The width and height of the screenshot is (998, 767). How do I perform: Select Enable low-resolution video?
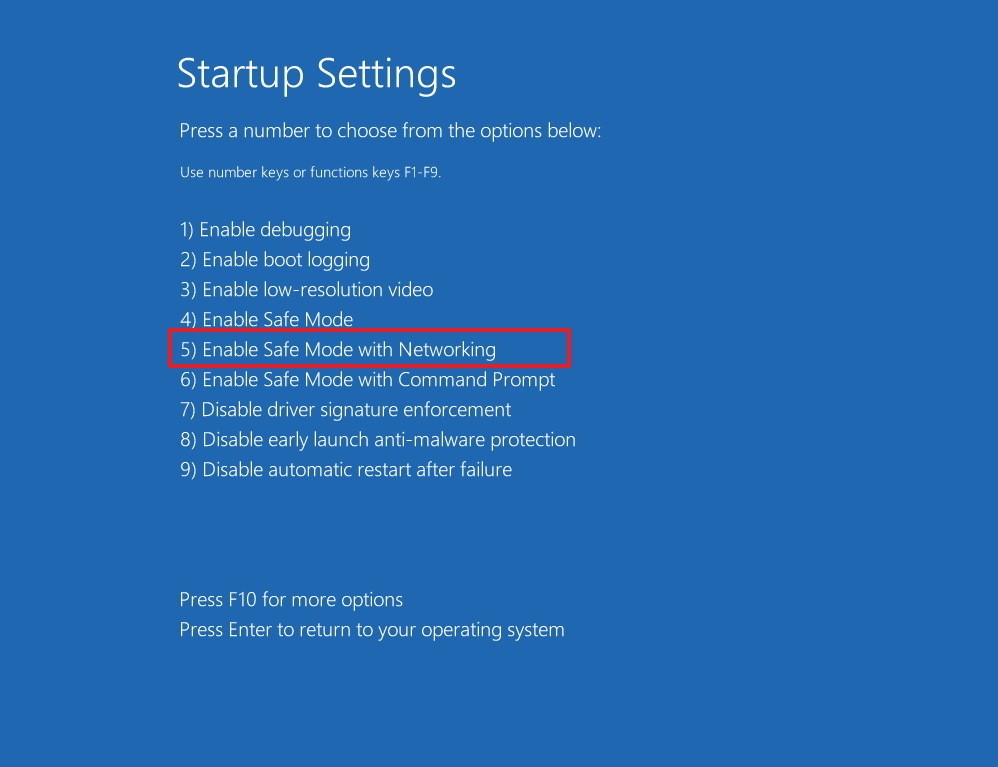(x=306, y=290)
